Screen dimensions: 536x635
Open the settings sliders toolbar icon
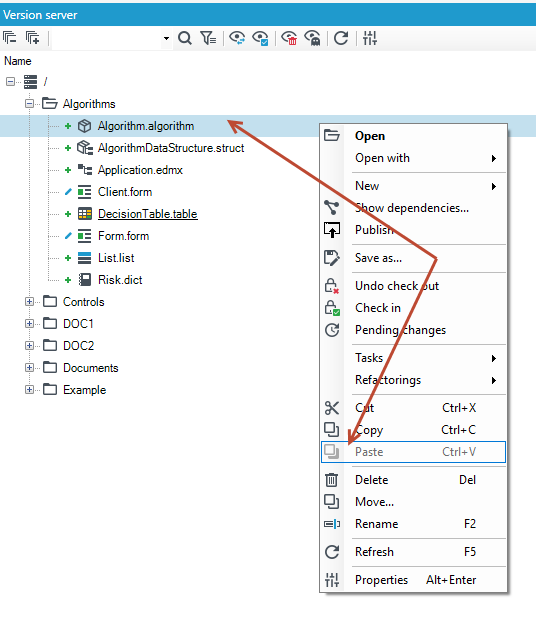point(370,38)
